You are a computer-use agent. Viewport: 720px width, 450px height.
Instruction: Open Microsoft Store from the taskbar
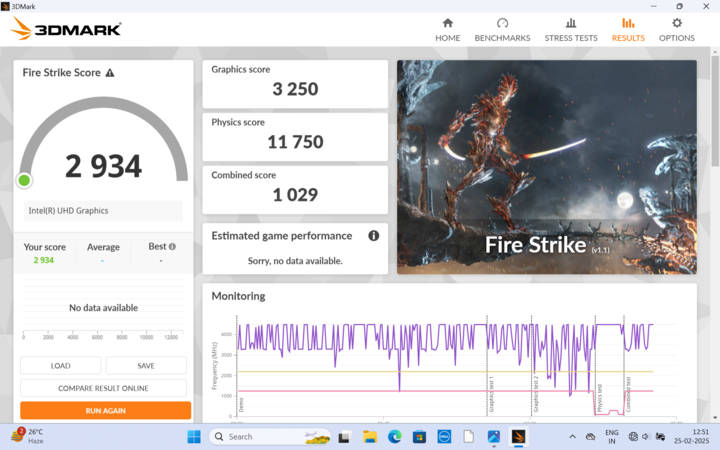[419, 437]
